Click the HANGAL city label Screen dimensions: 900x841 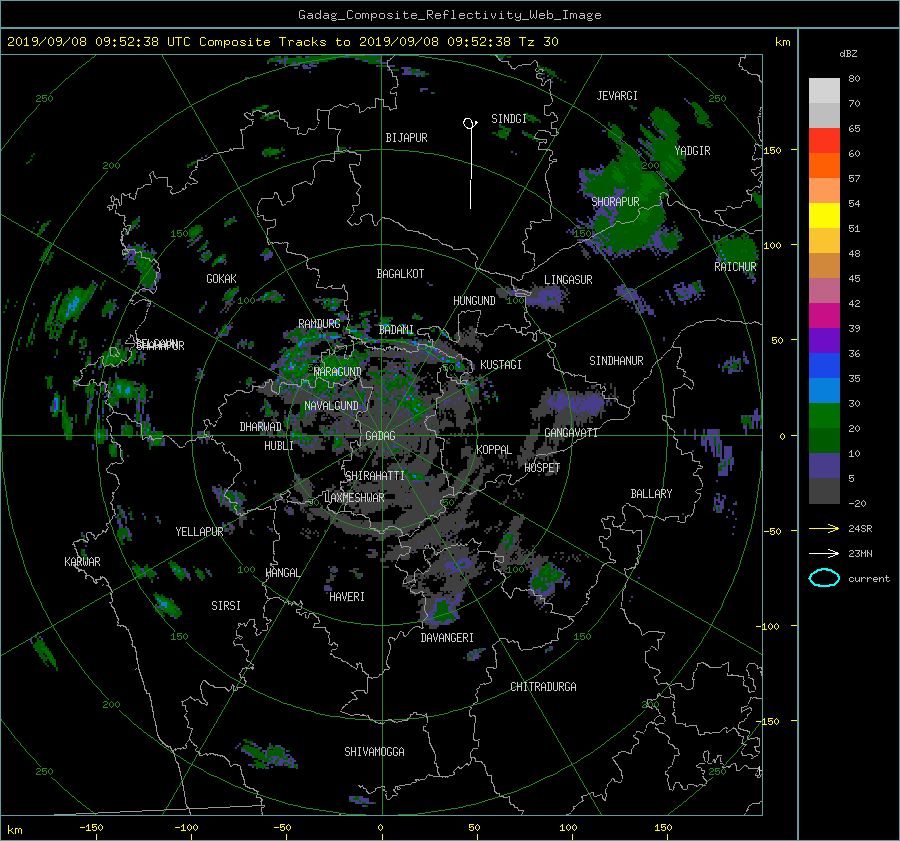282,573
